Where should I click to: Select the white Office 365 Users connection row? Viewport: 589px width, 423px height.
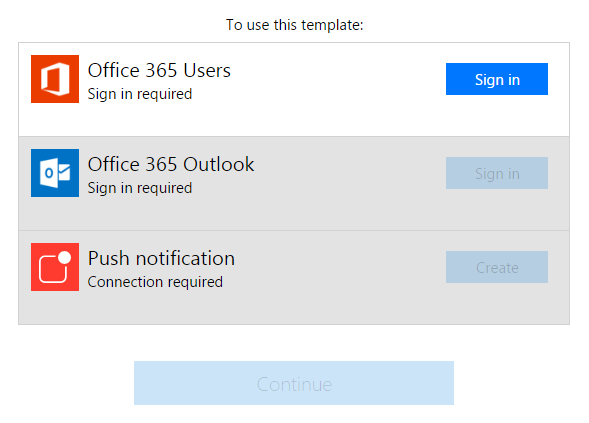coord(294,89)
